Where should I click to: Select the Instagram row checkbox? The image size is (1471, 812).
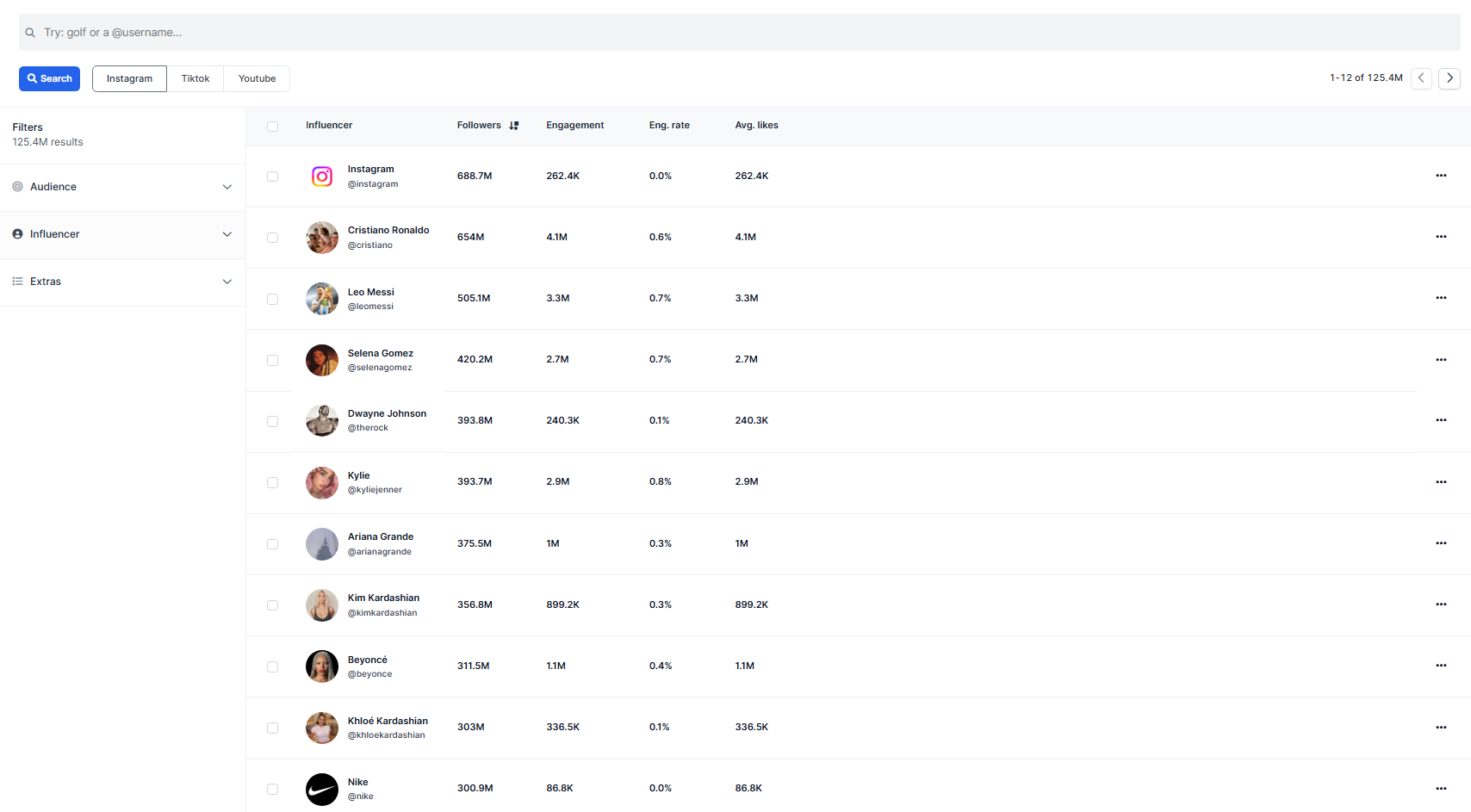pos(272,177)
